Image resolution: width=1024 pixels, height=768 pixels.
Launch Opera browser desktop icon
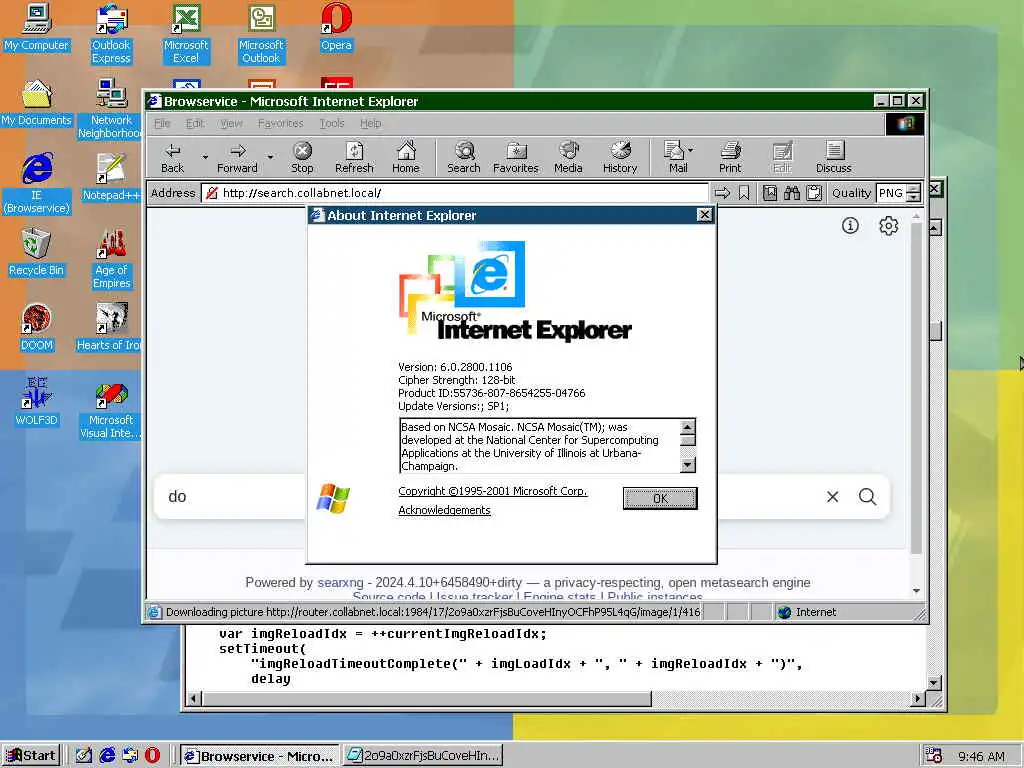pyautogui.click(x=336, y=27)
